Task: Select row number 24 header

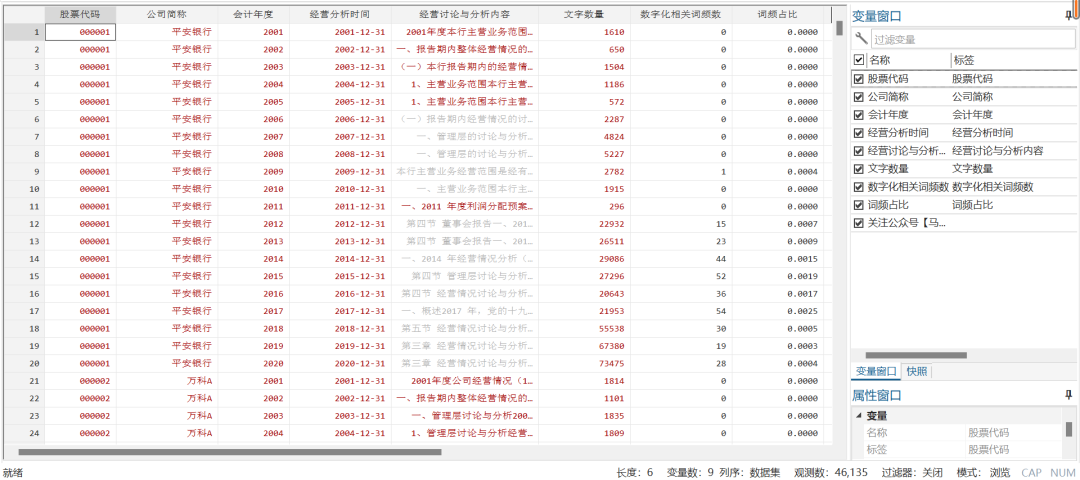Action: tap(23, 433)
